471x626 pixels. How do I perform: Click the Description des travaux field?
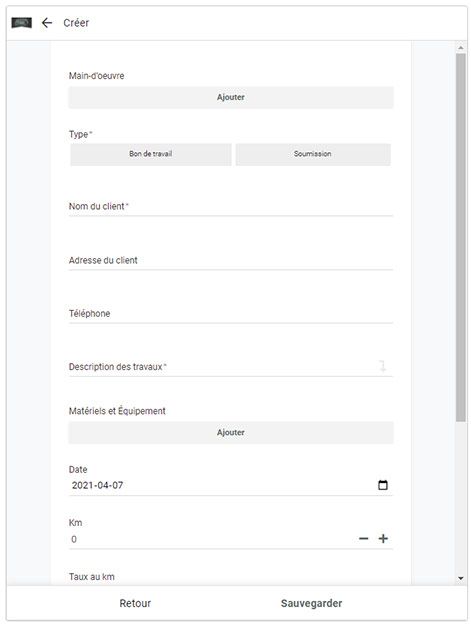(222, 367)
